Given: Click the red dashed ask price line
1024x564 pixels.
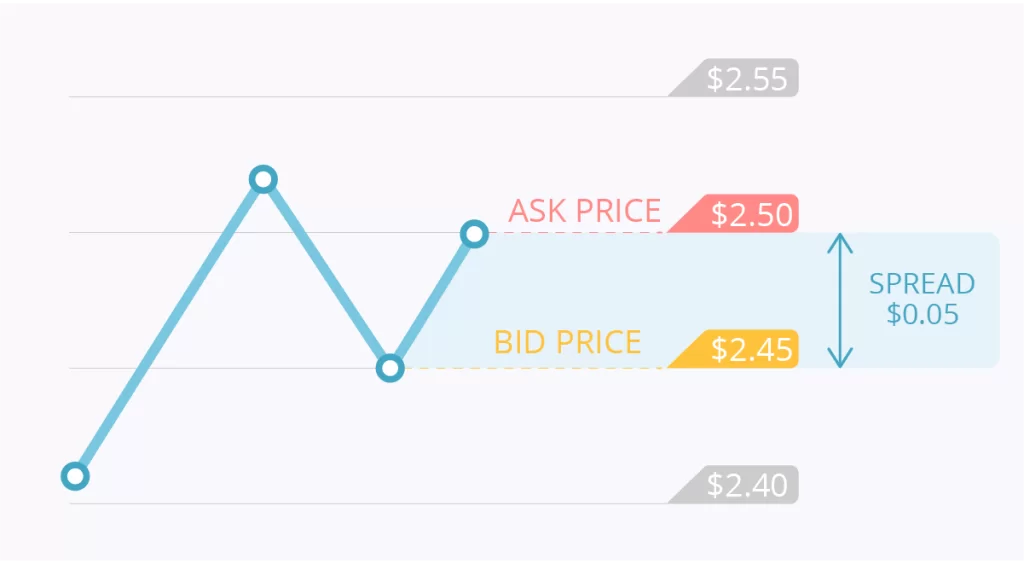Looking at the screenshot, I should 576,232.
